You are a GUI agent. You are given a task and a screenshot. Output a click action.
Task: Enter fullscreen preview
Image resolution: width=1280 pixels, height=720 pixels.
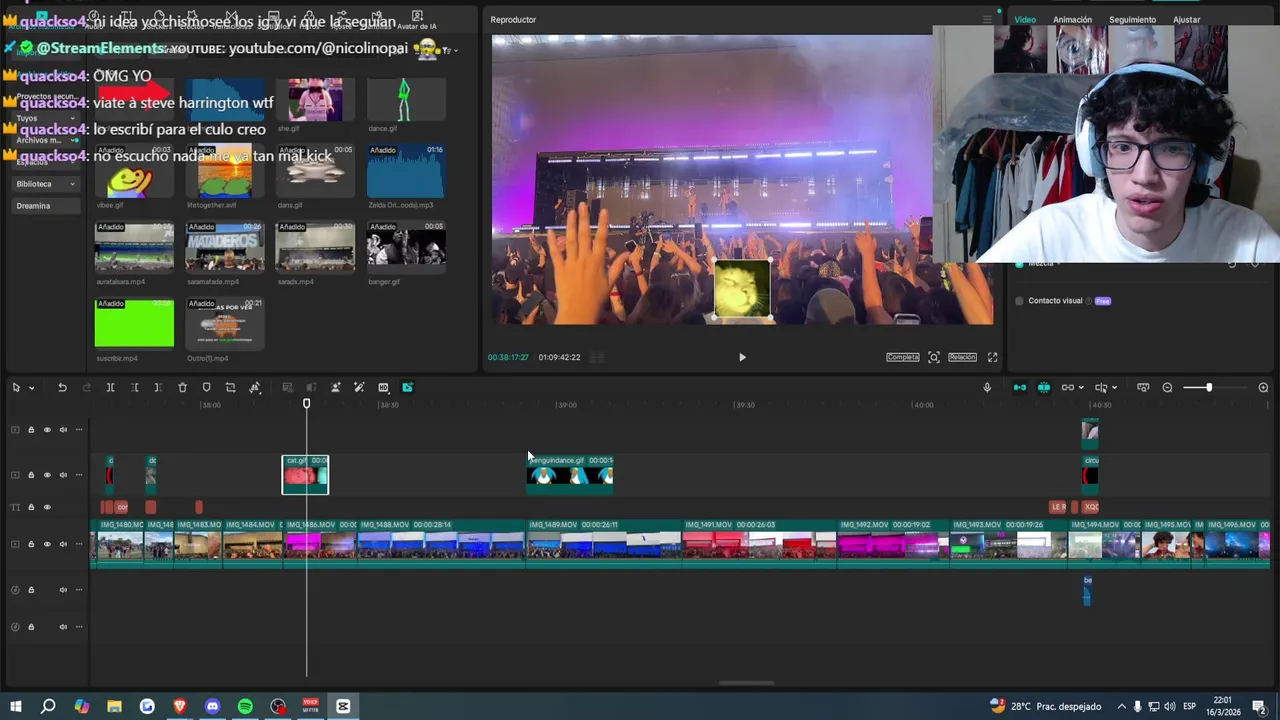(x=992, y=357)
